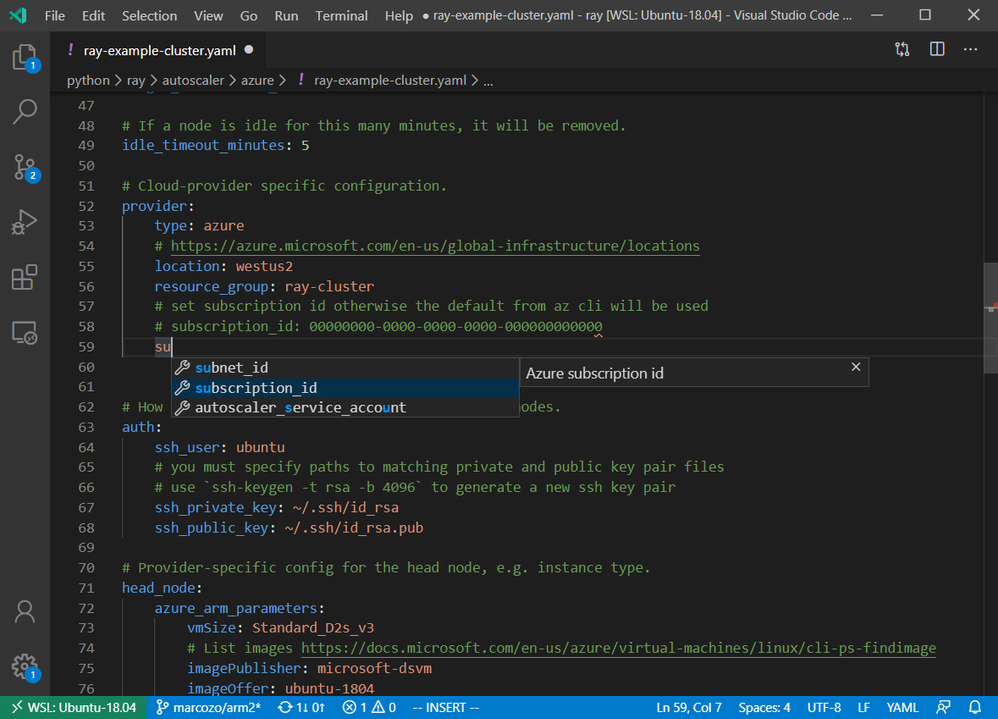Viewport: 998px width, 719px height.
Task: Change line endings via LF indicator
Action: [x=864, y=708]
